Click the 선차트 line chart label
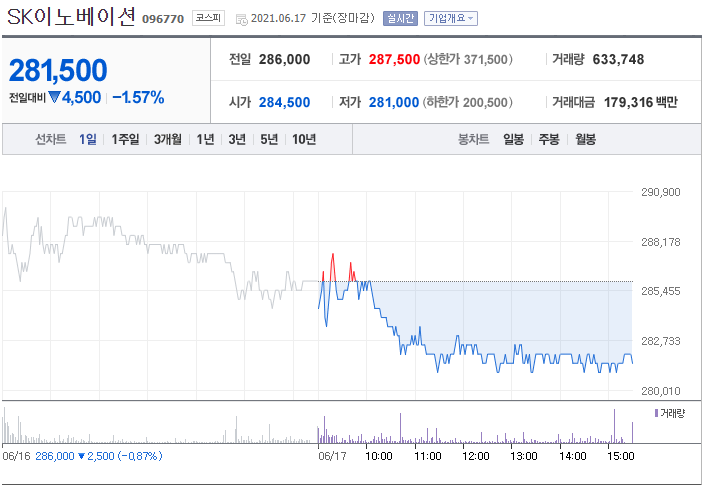 click(51, 139)
